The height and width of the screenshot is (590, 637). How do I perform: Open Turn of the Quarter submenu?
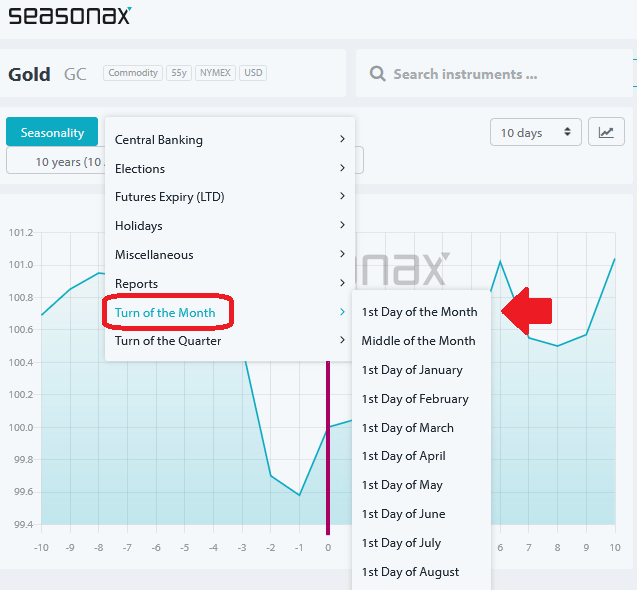point(168,341)
